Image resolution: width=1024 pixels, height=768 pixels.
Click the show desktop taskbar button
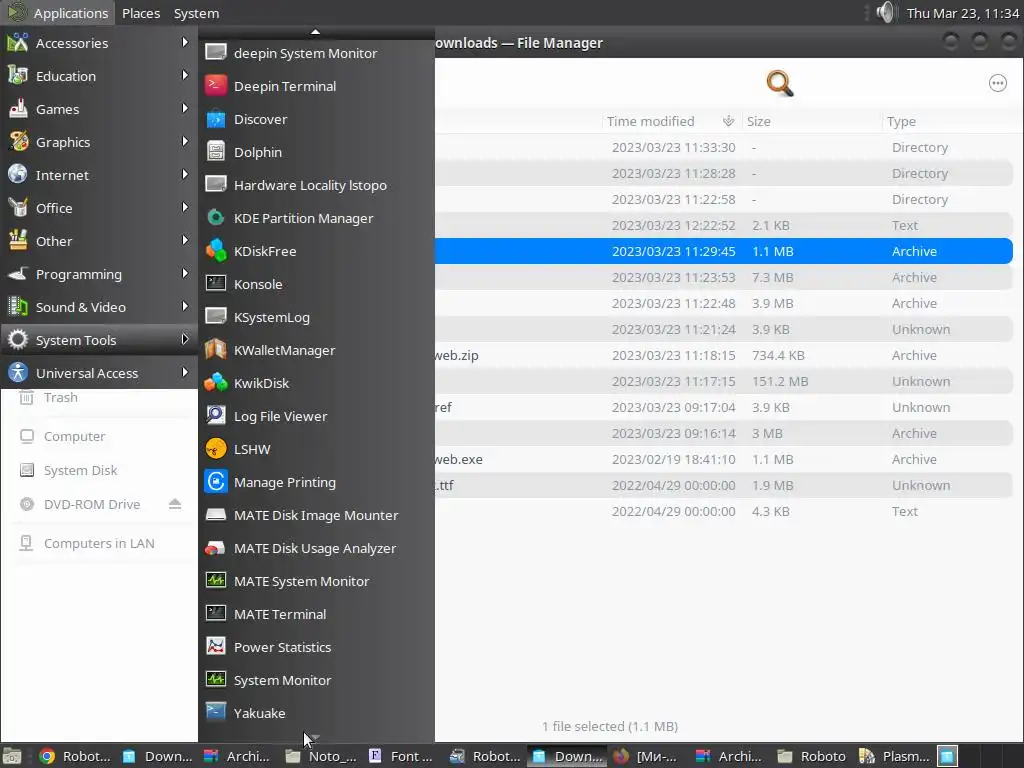[12, 756]
